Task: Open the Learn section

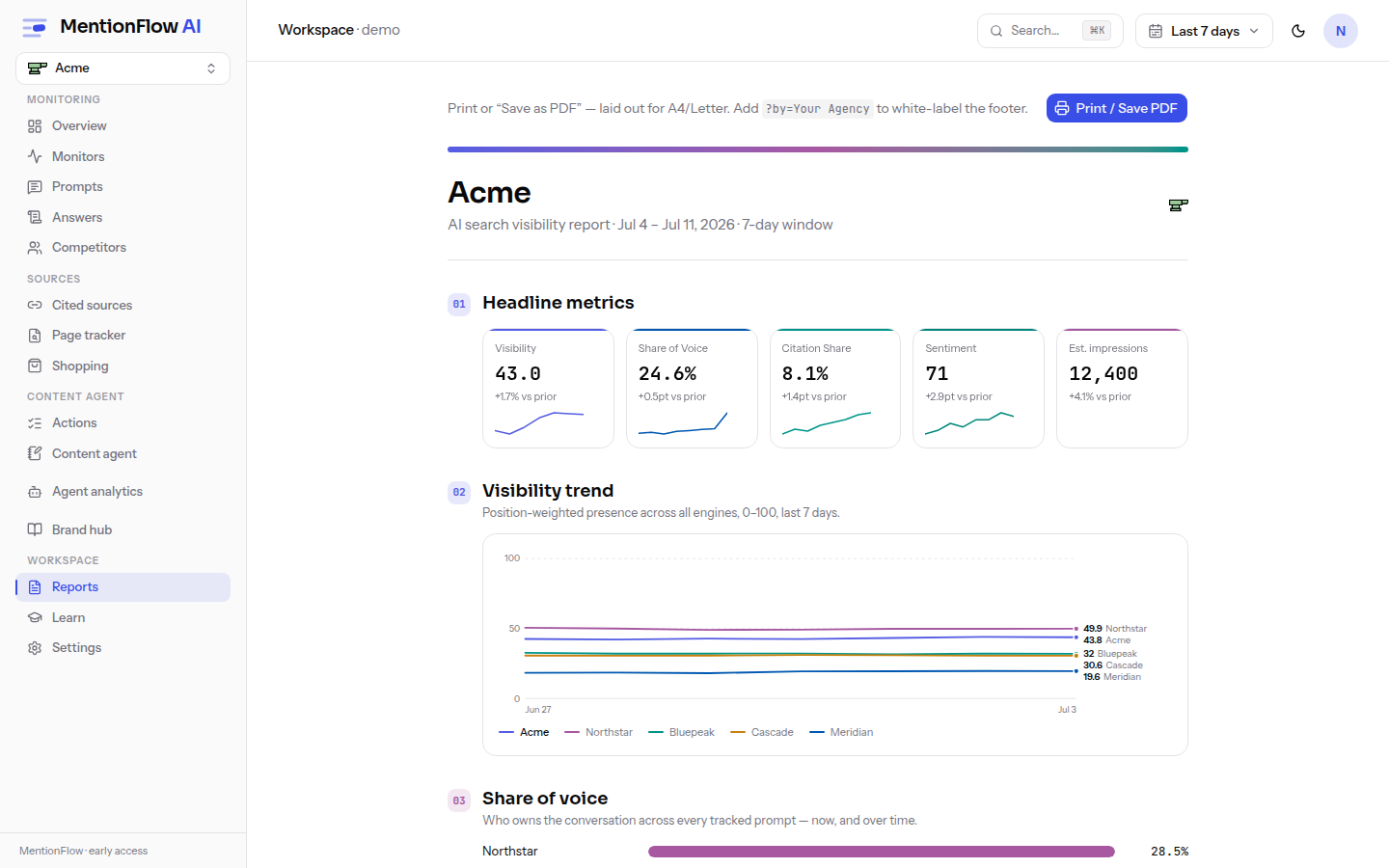Action: click(x=123, y=617)
